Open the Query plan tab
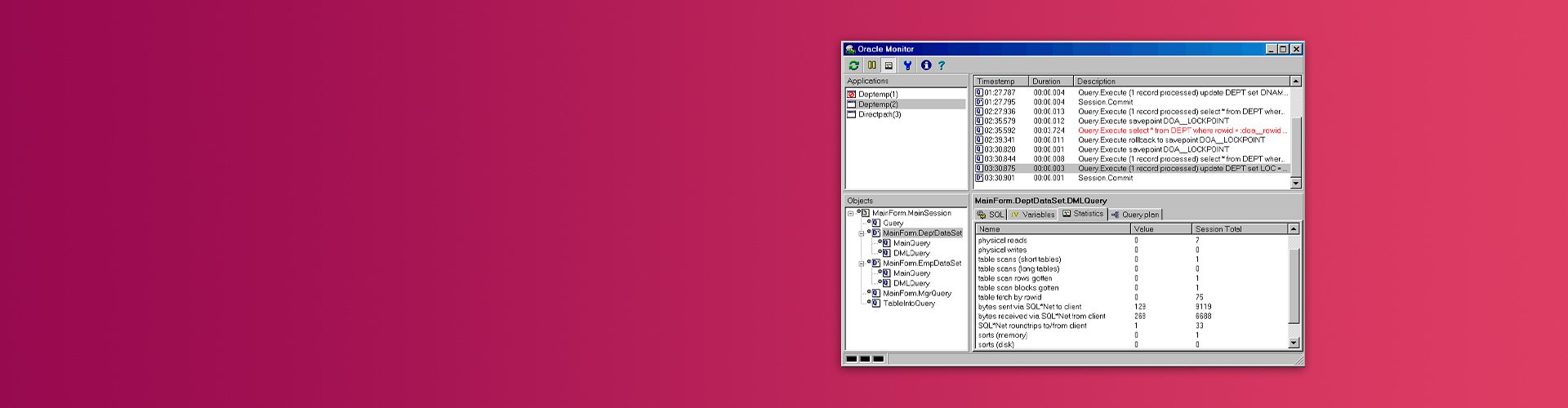The width and height of the screenshot is (1568, 408). click(1135, 215)
